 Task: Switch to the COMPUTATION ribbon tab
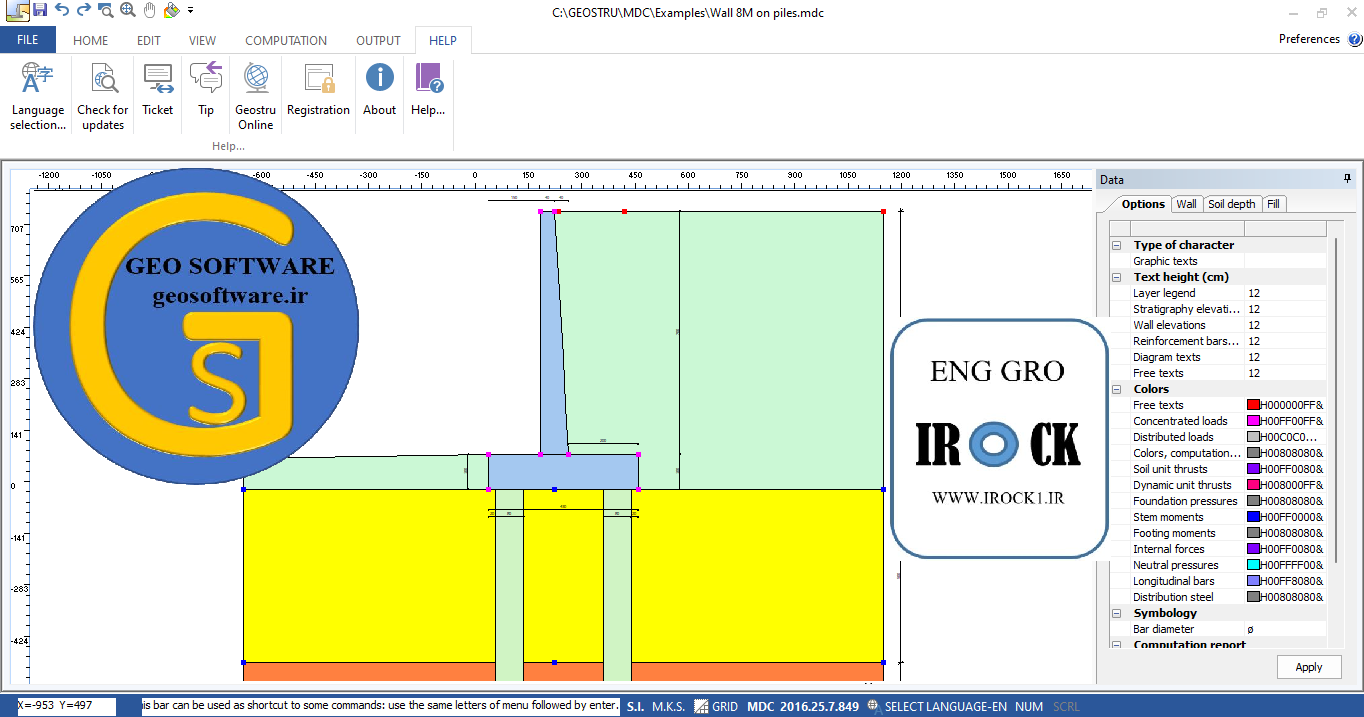286,41
